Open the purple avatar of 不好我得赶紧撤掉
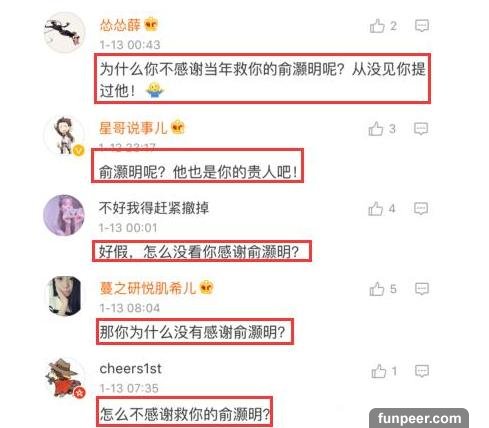Viewport: 489px width, 428px height. 64,215
